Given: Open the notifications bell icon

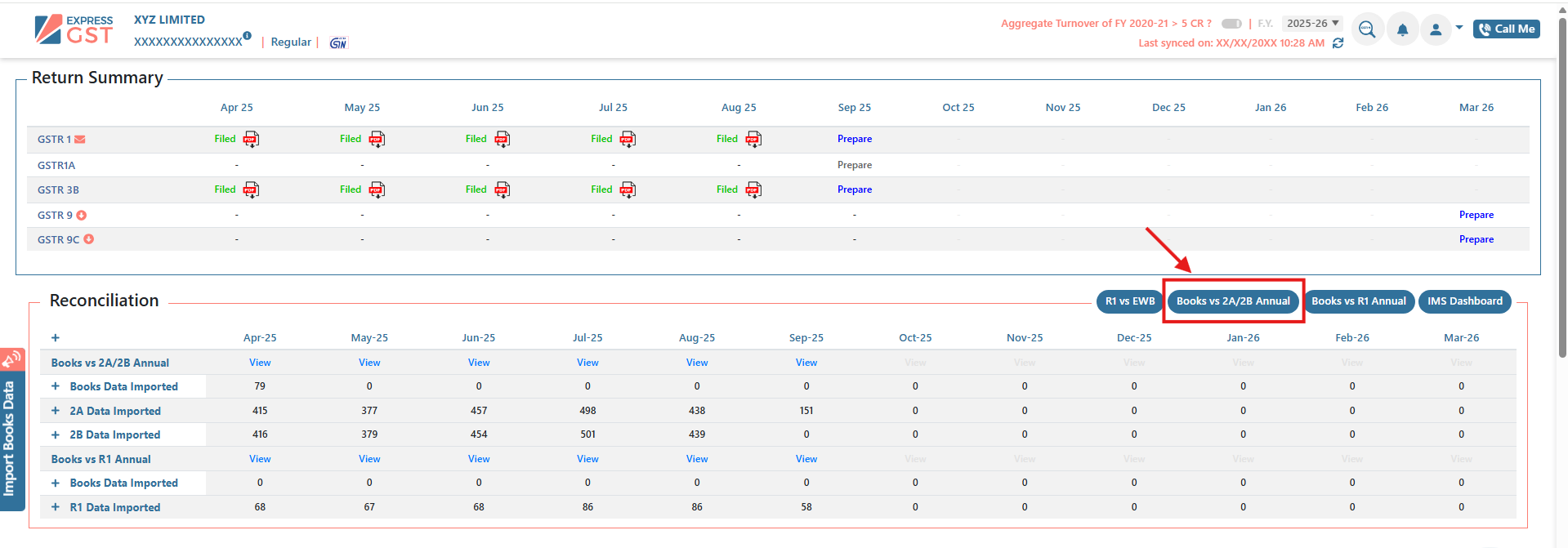Looking at the screenshot, I should pos(1402,30).
